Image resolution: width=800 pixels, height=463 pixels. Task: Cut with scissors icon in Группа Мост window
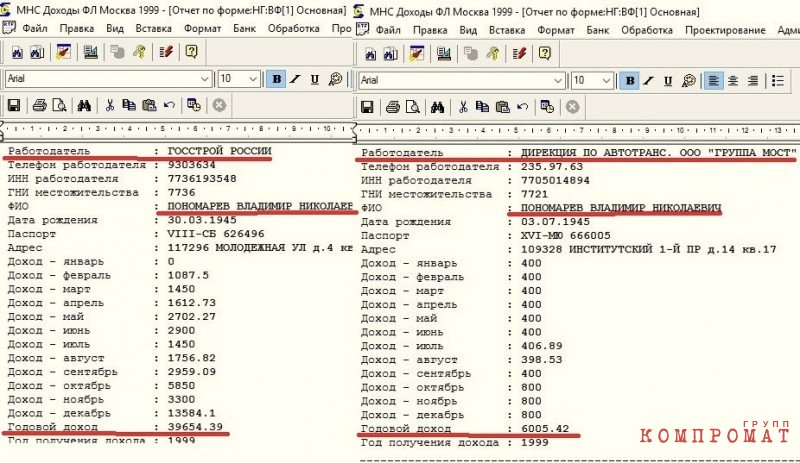click(463, 107)
